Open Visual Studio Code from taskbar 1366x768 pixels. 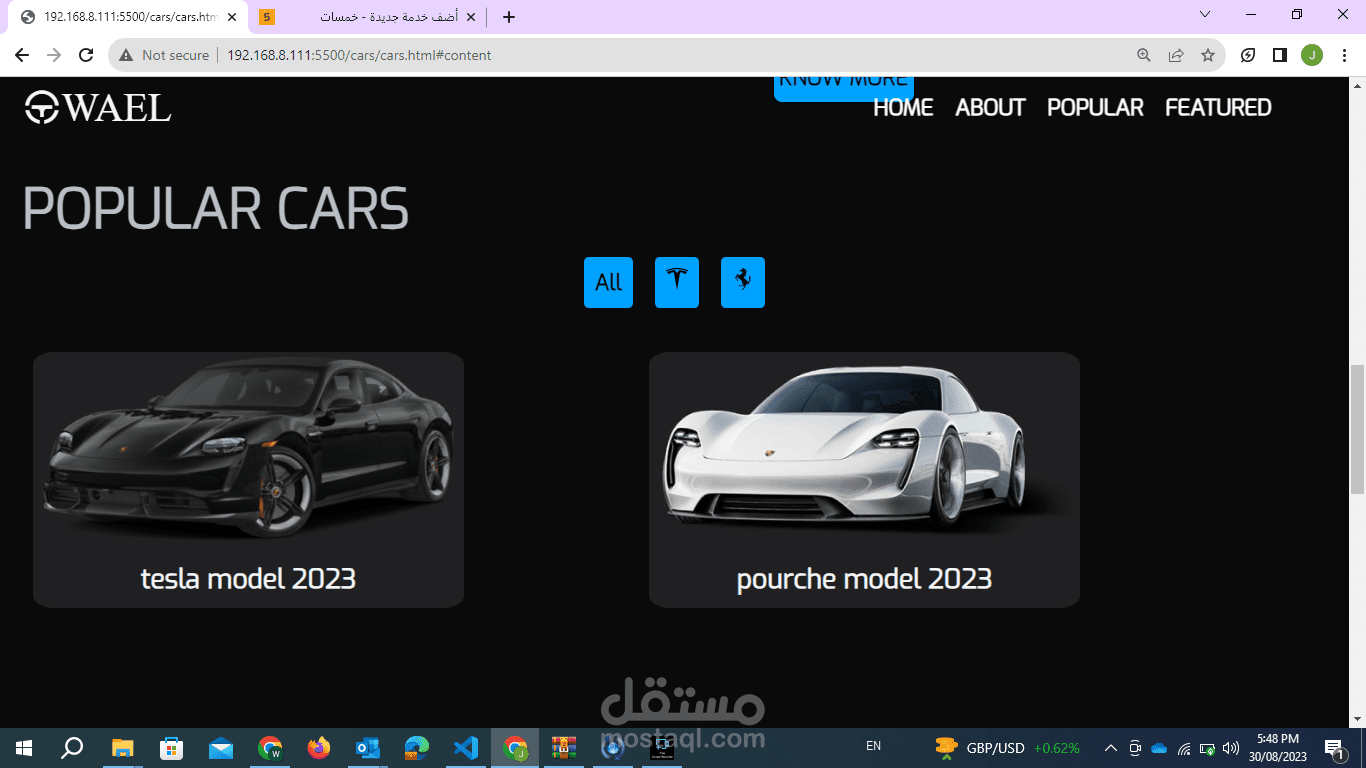click(x=466, y=747)
